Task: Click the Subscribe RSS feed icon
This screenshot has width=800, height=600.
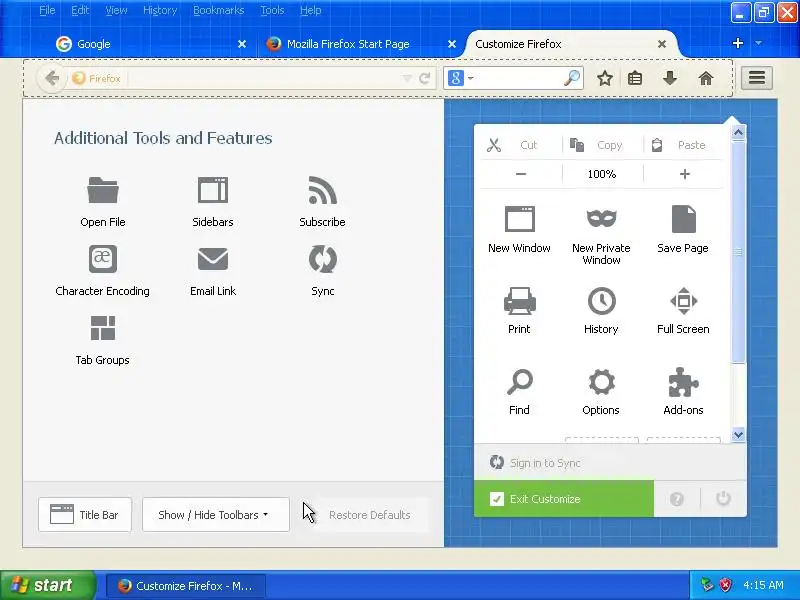Action: tap(322, 190)
